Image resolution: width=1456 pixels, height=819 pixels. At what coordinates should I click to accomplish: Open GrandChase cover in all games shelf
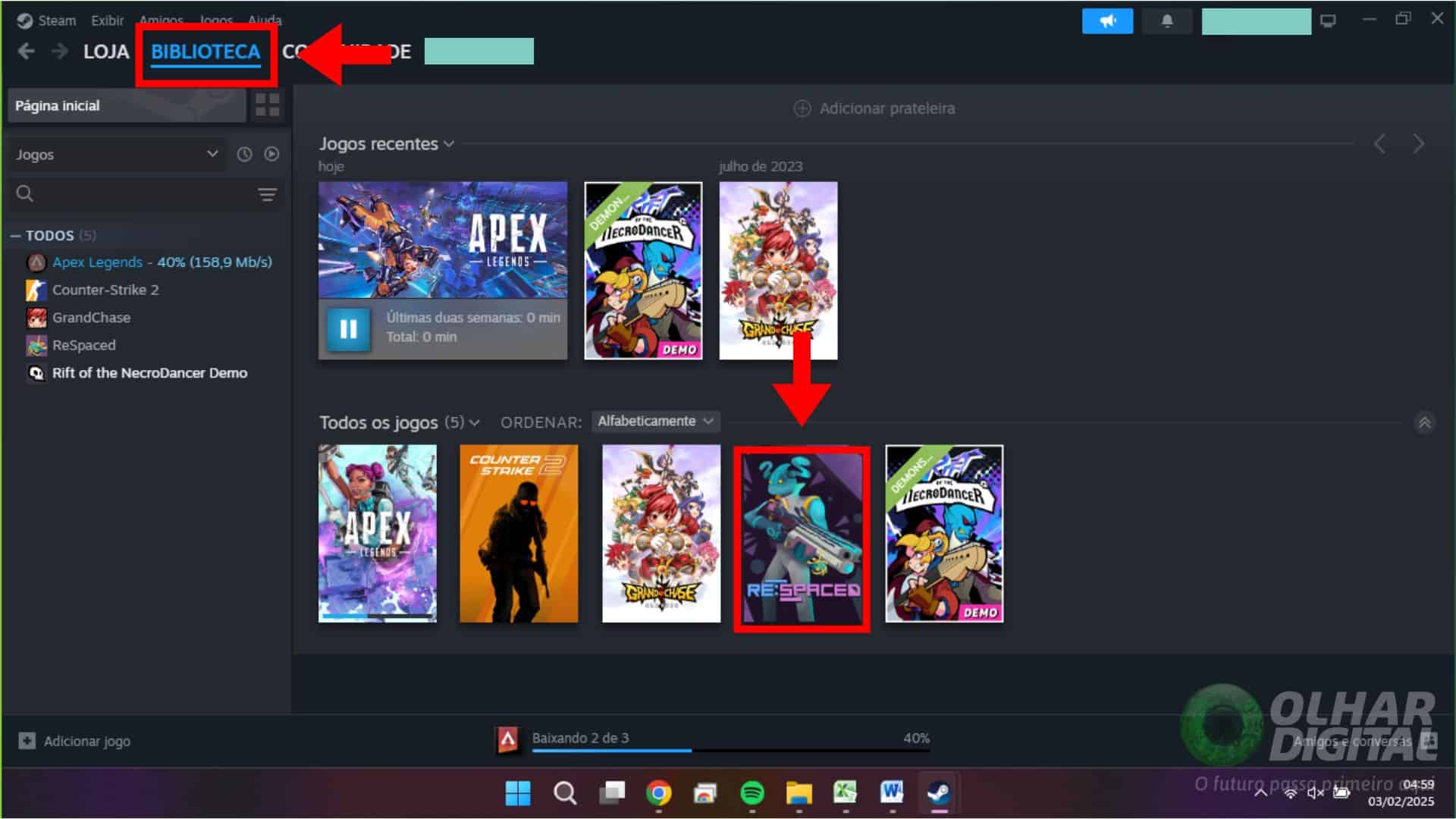pos(661,533)
